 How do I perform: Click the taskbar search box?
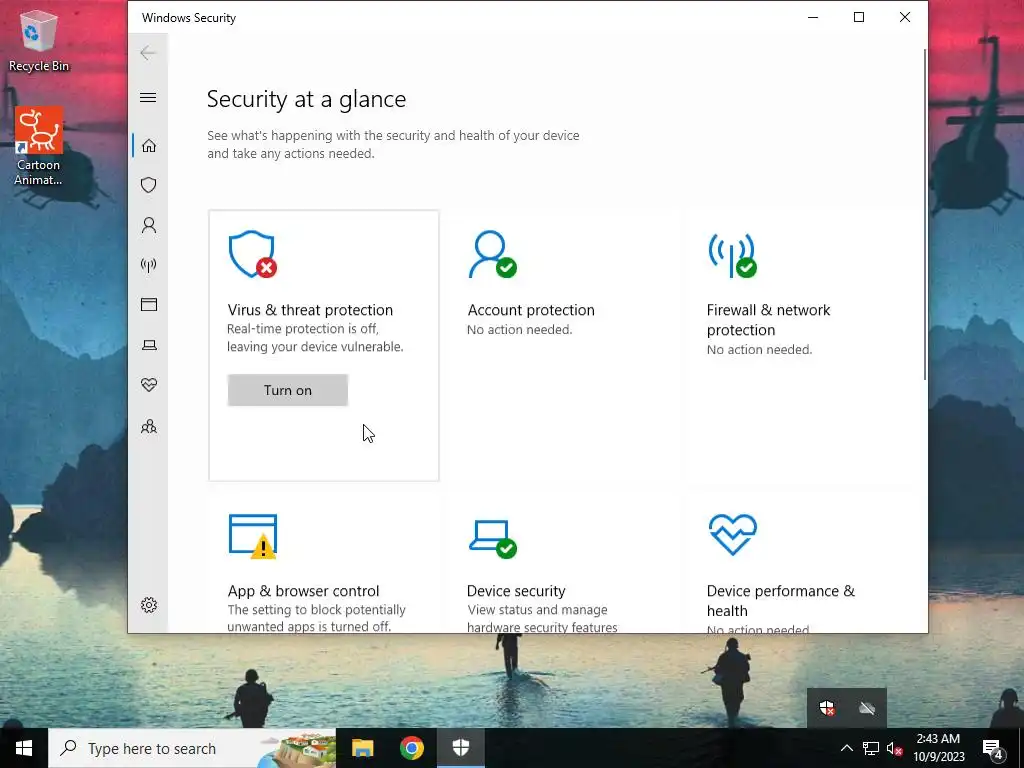point(192,748)
